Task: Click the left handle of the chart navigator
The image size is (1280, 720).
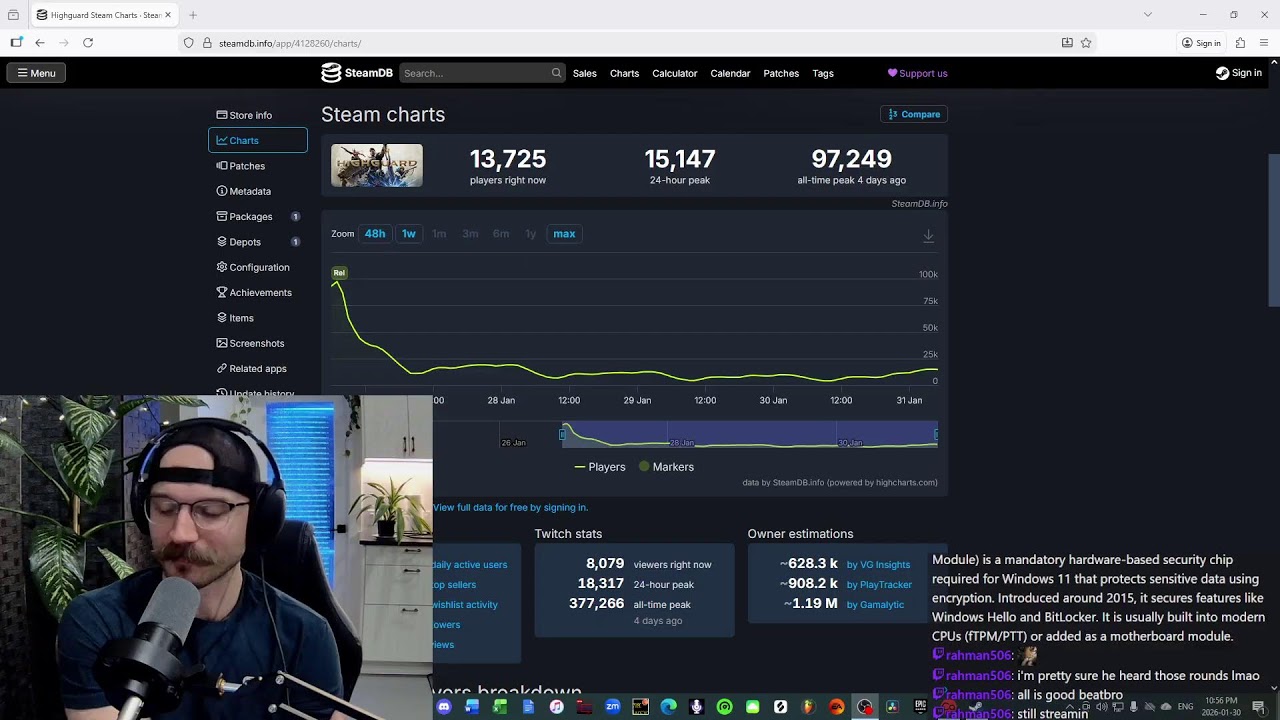Action: (563, 434)
